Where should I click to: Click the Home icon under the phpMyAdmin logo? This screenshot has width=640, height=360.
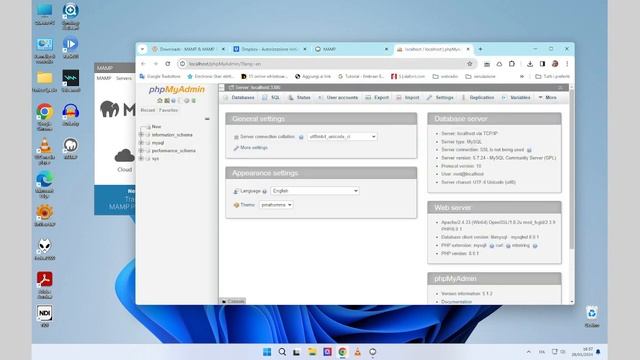point(160,100)
